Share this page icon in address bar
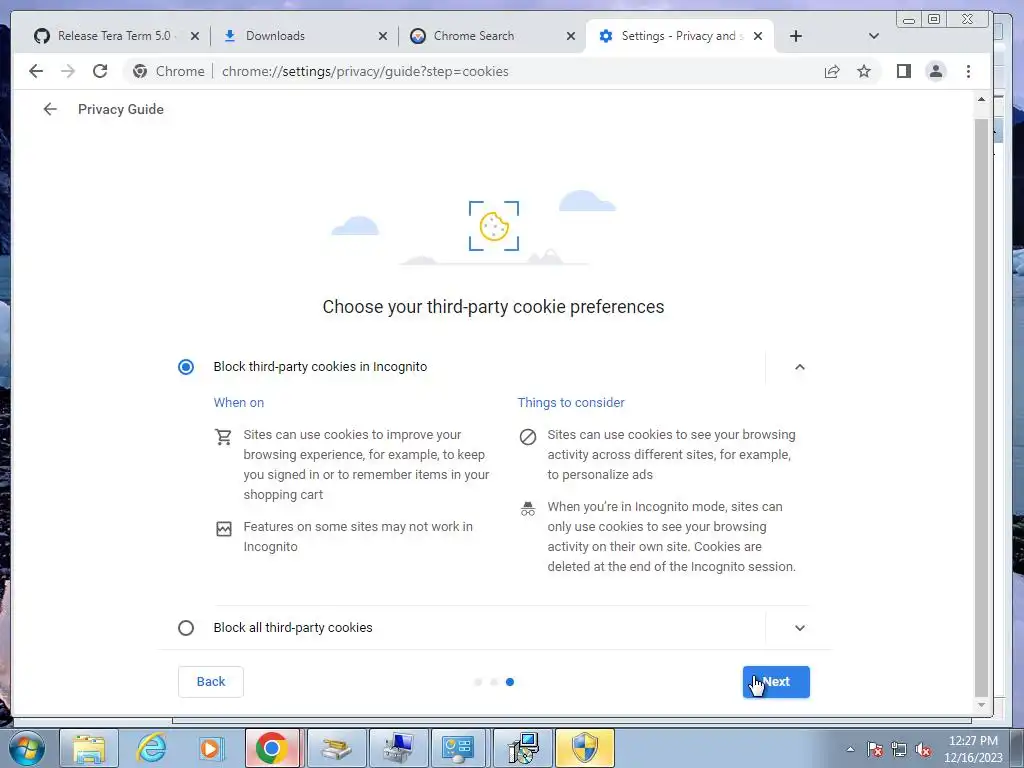Screen dimensions: 1024x768 pos(832,71)
